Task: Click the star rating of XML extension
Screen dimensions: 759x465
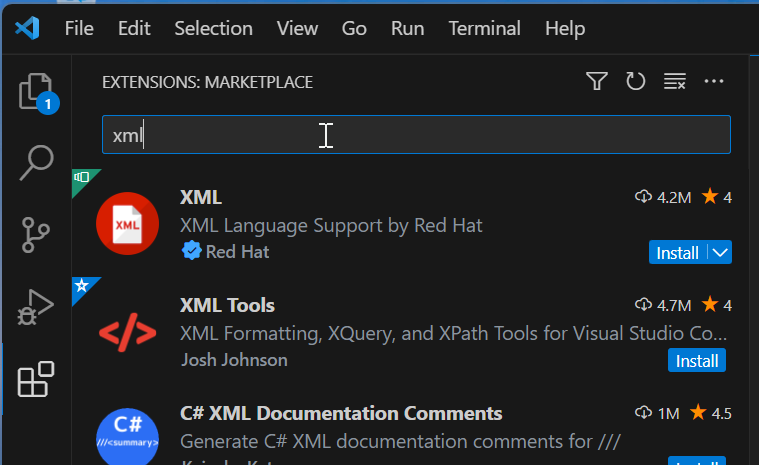Action: 717,197
